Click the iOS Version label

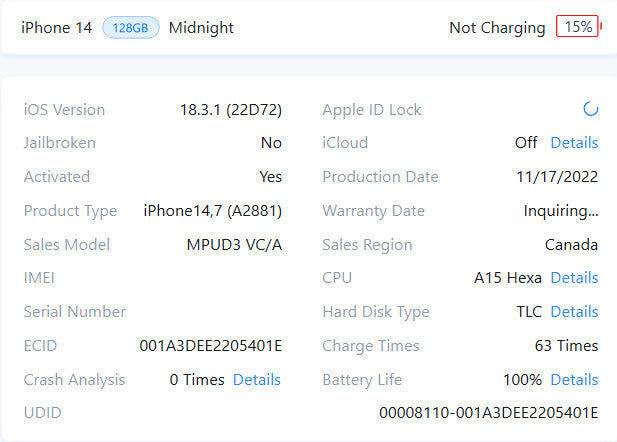click(65, 109)
